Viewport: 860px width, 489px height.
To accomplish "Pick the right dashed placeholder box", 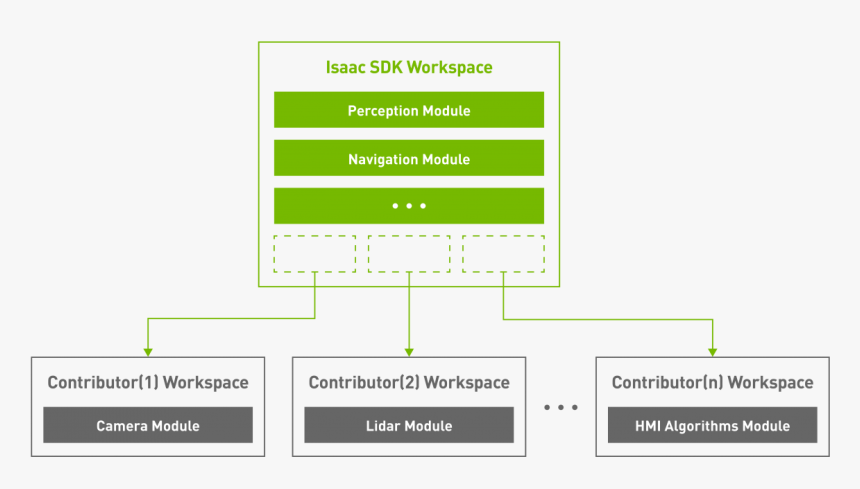I will pyautogui.click(x=503, y=254).
